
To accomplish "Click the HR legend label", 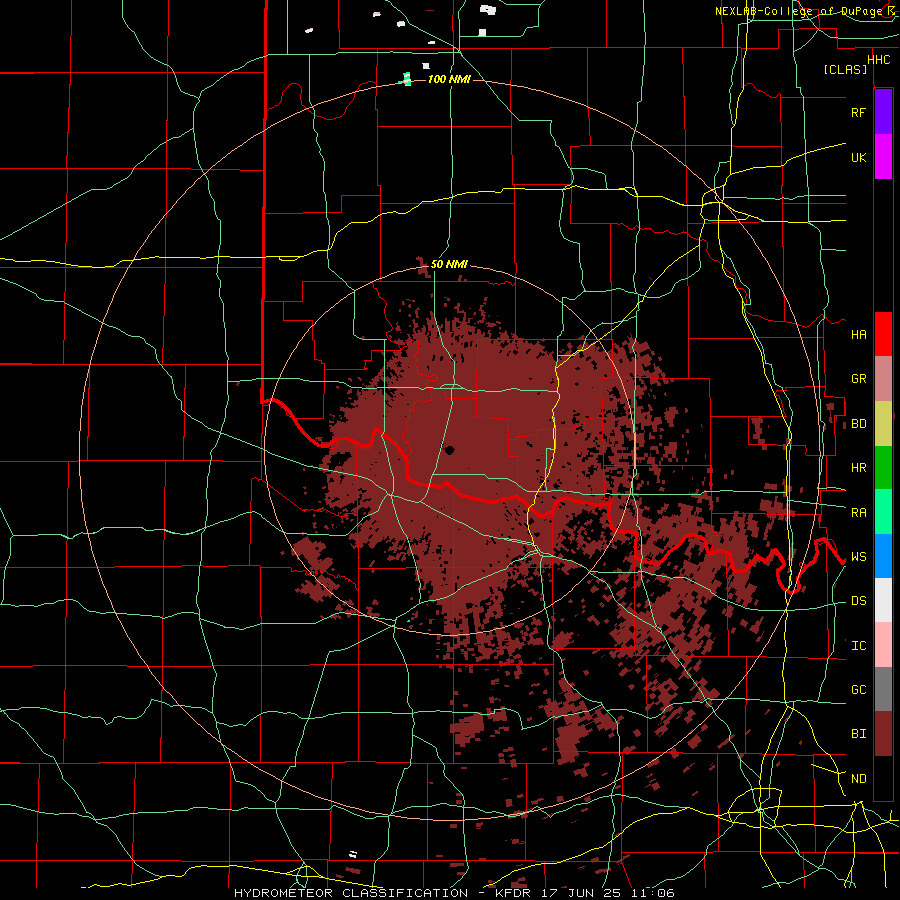I will tap(858, 468).
